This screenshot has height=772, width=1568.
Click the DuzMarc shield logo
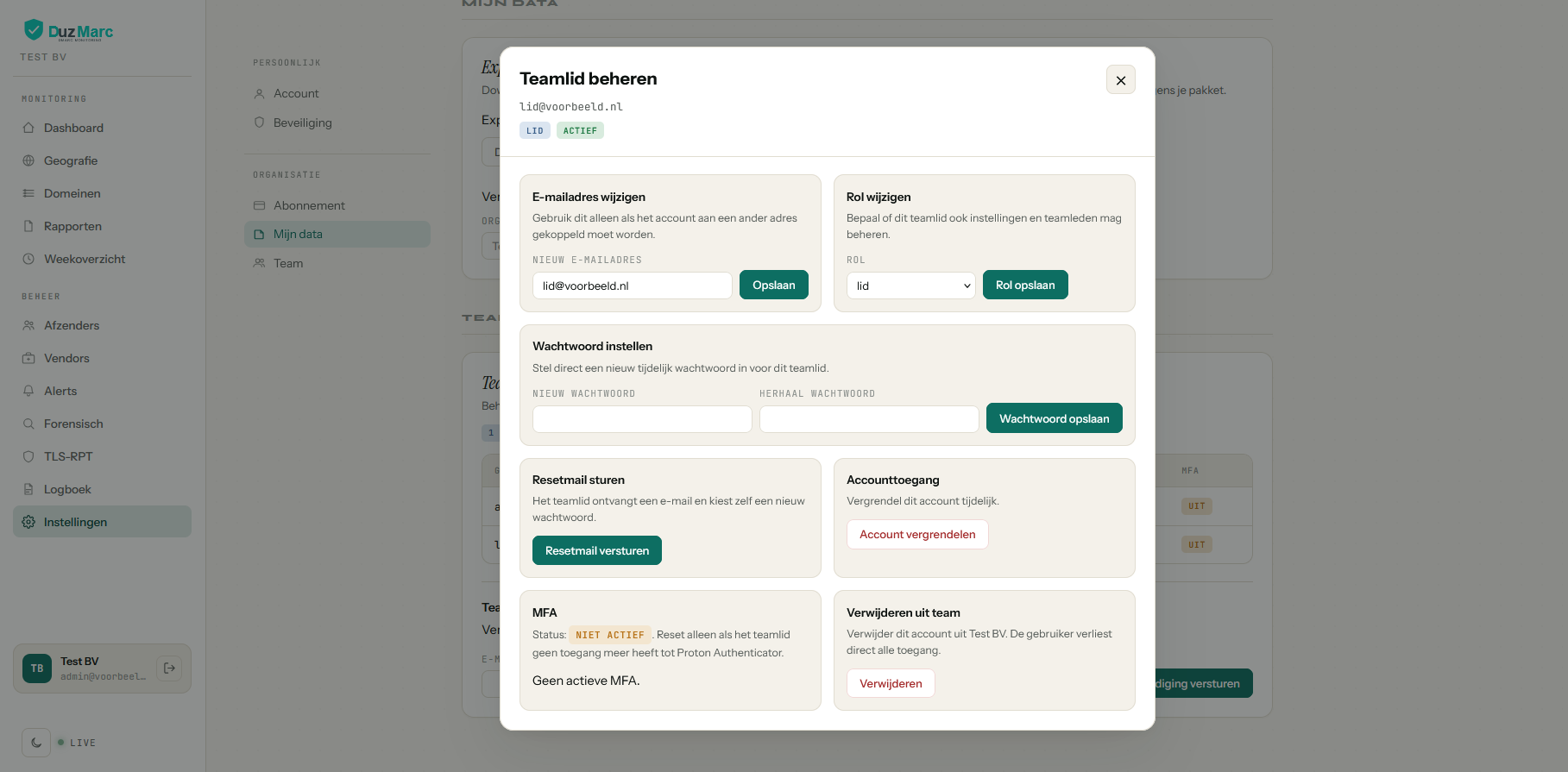click(x=34, y=30)
